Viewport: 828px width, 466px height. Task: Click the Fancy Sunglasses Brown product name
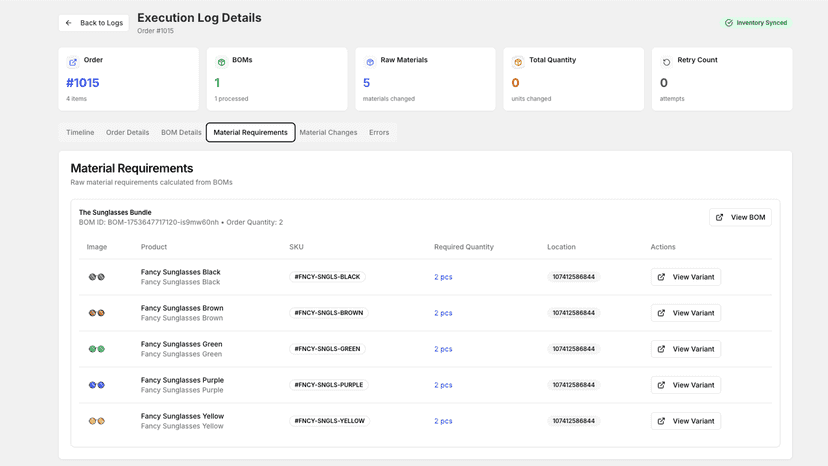point(182,308)
